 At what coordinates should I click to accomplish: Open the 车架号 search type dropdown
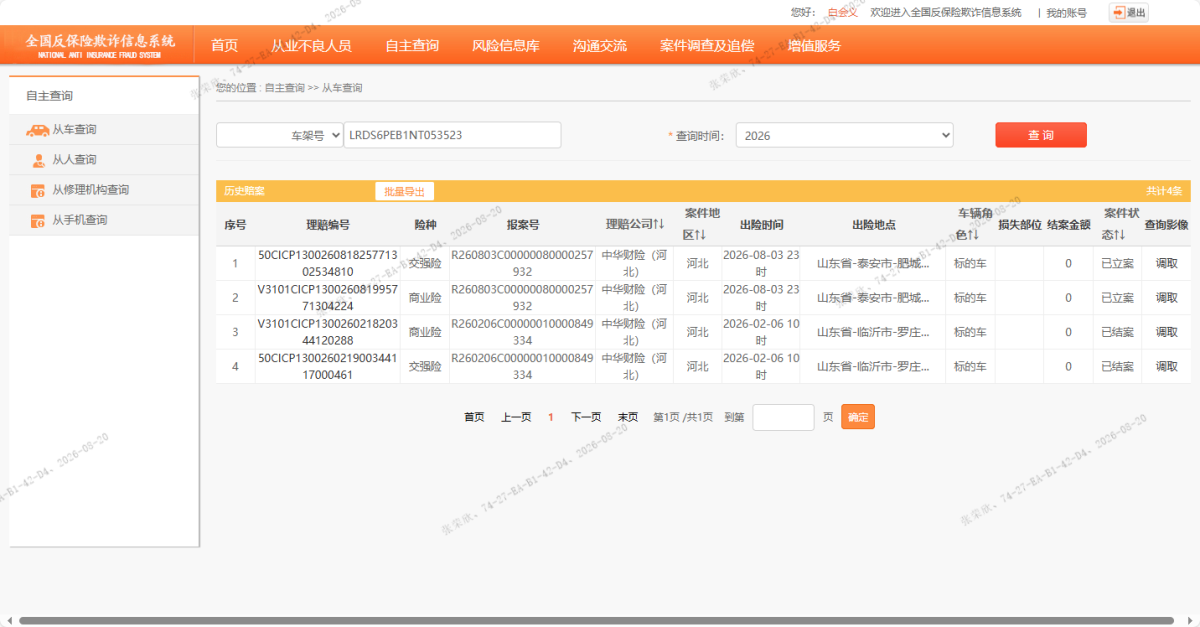(279, 135)
